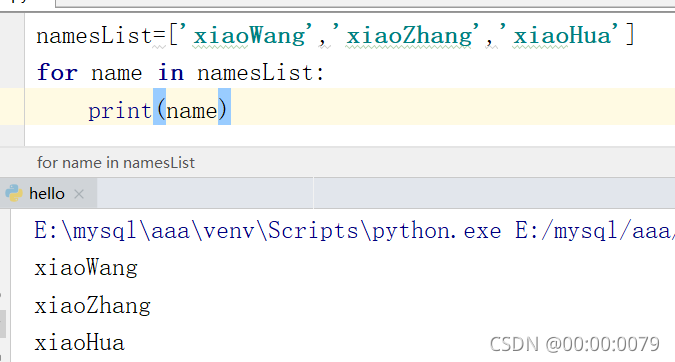Click the 'for' keyword in the loop
Screen dimensions: 675x362
57,72
